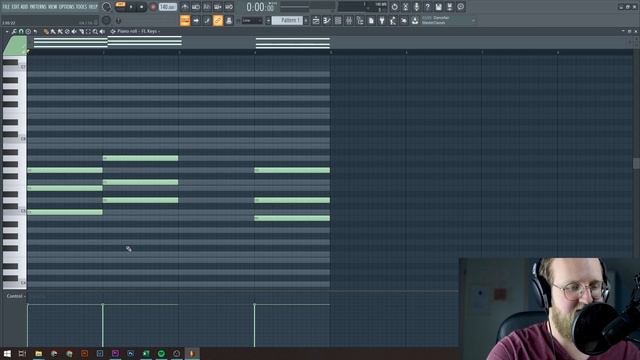Click the play button in transport
640x360 pixels.
pos(131,7)
